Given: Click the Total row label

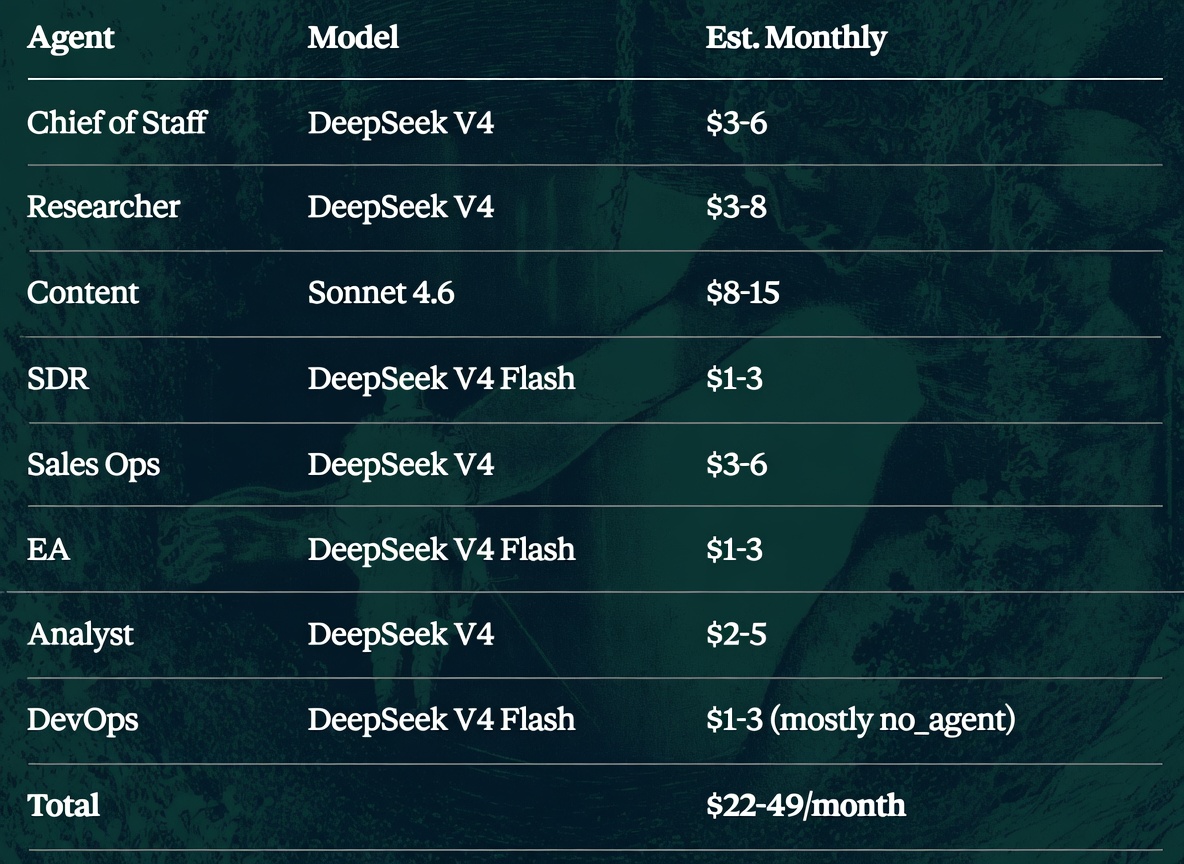Looking at the screenshot, I should coord(63,806).
